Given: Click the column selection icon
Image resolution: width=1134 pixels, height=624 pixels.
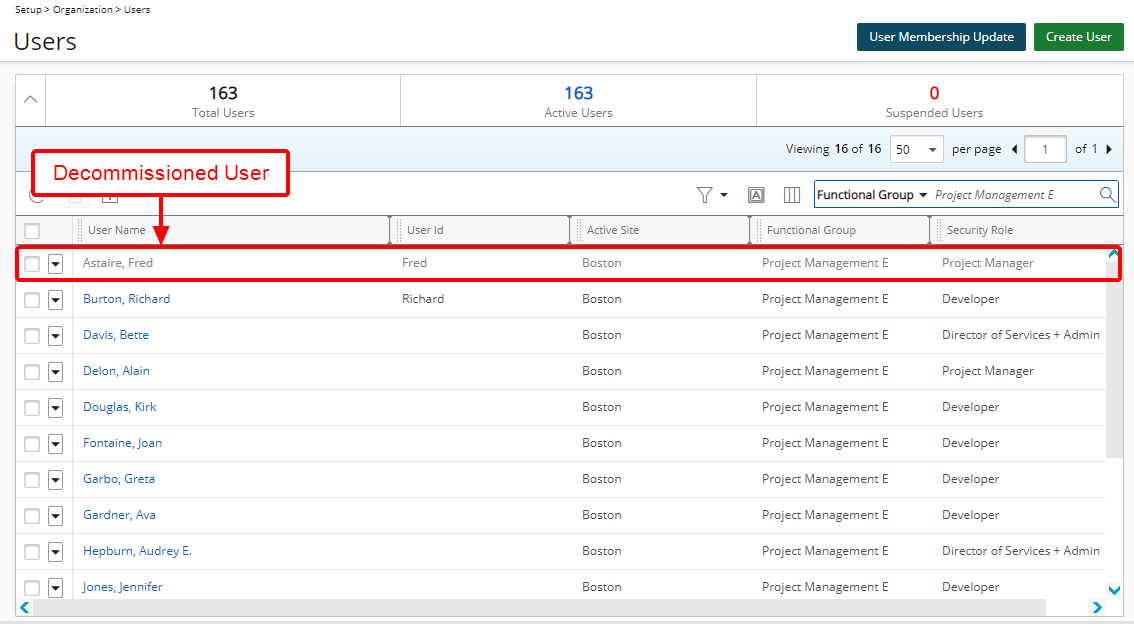Looking at the screenshot, I should pyautogui.click(x=791, y=195).
